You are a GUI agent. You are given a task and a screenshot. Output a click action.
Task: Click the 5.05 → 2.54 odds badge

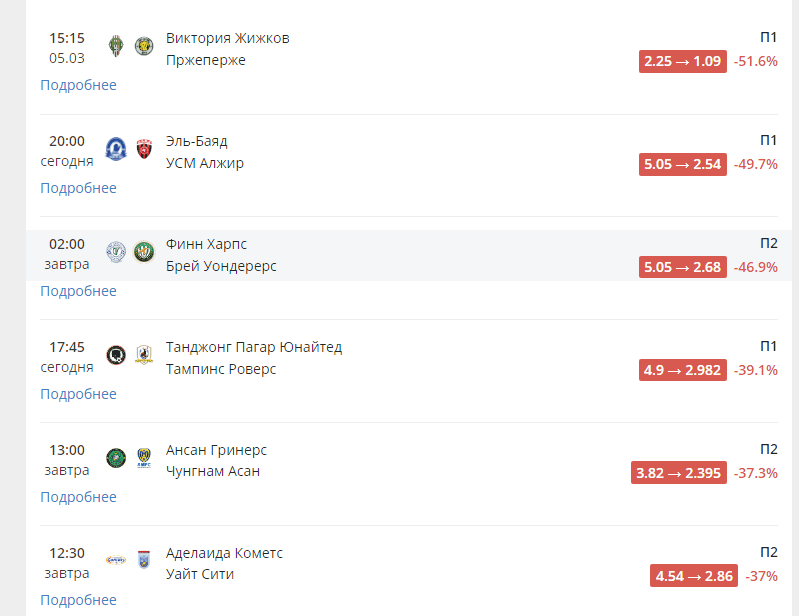coord(682,164)
